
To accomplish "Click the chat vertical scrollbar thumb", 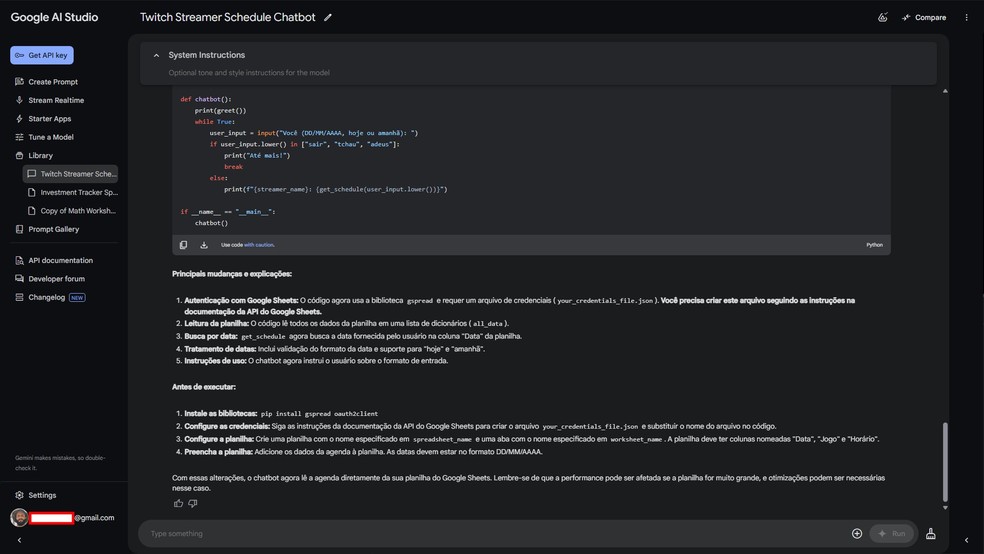I will pos(945,462).
